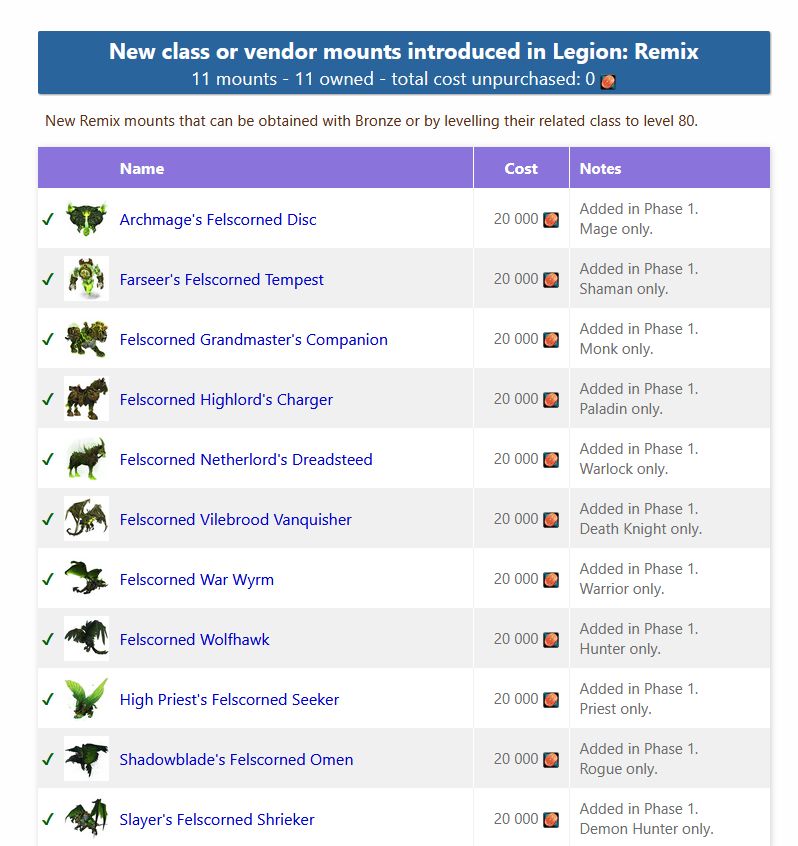Click the 'New class or vendor mounts' banner title
Screen dimensions: 798x846
(x=404, y=51)
